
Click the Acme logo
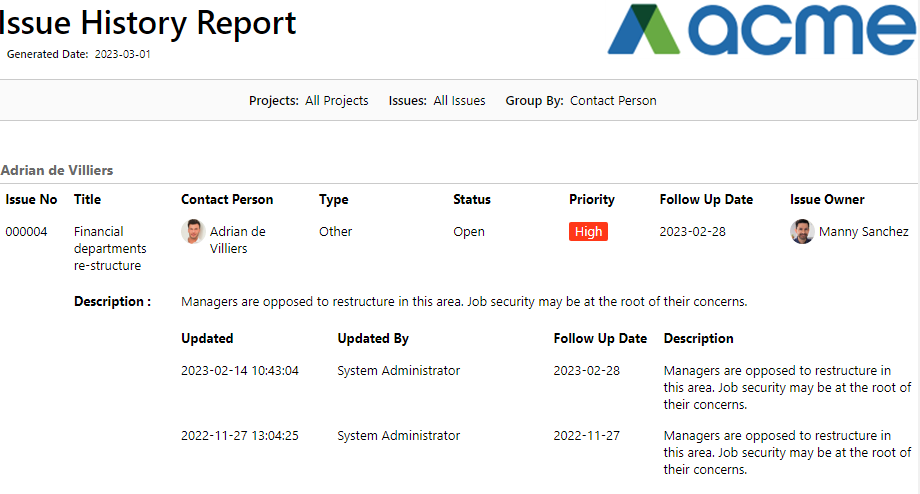pyautogui.click(x=762, y=29)
